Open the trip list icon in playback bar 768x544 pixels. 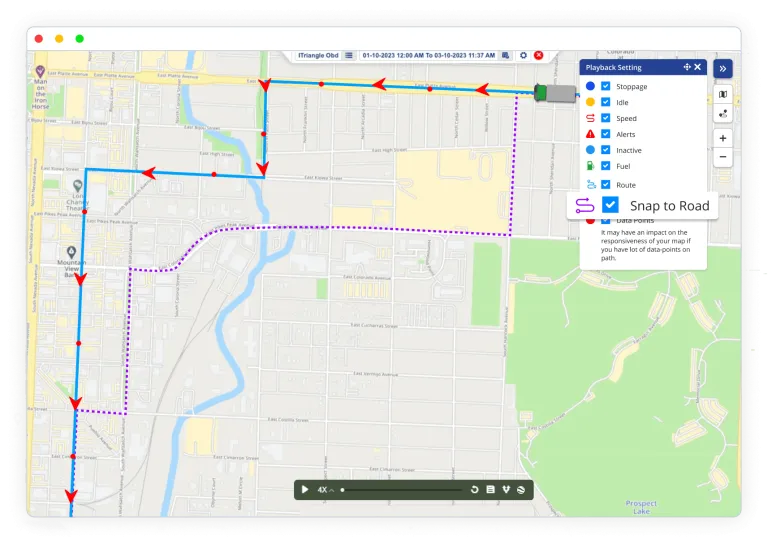(490, 490)
